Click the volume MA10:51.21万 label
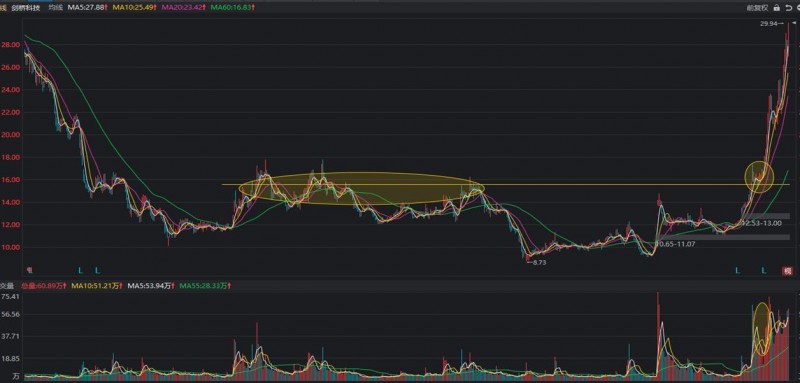Screen dimensions: 800x383 97,287
